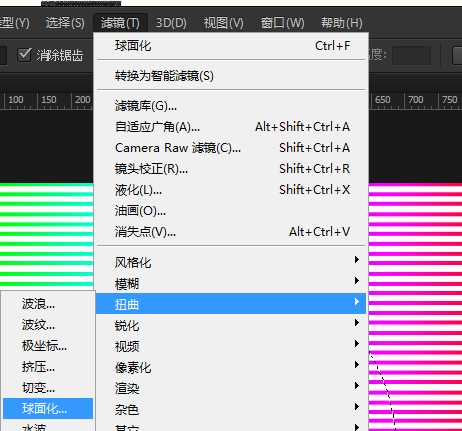Open the 滤镜(T) menu
The image size is (462, 431).
click(x=120, y=23)
